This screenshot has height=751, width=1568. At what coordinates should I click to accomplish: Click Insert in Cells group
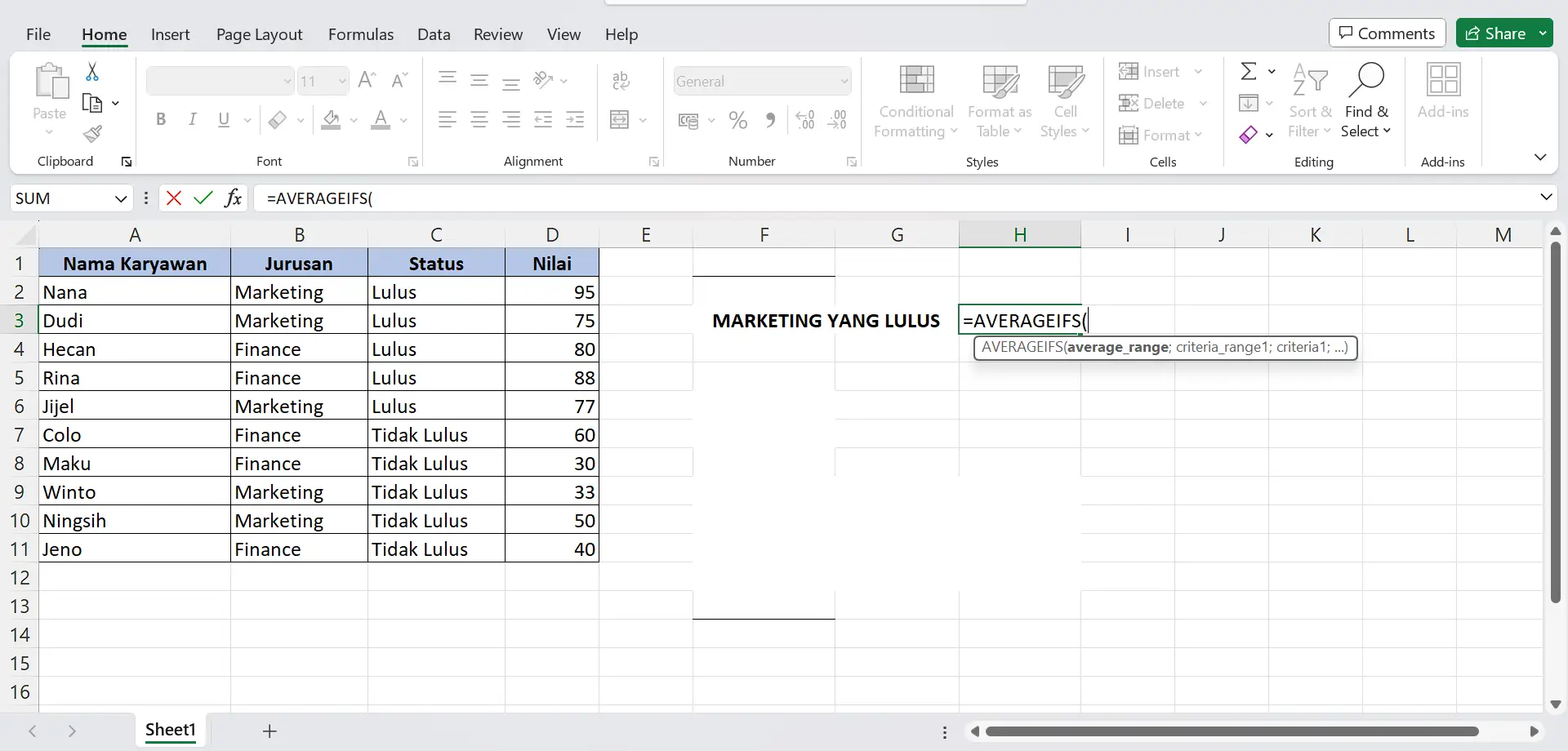[x=1160, y=72]
